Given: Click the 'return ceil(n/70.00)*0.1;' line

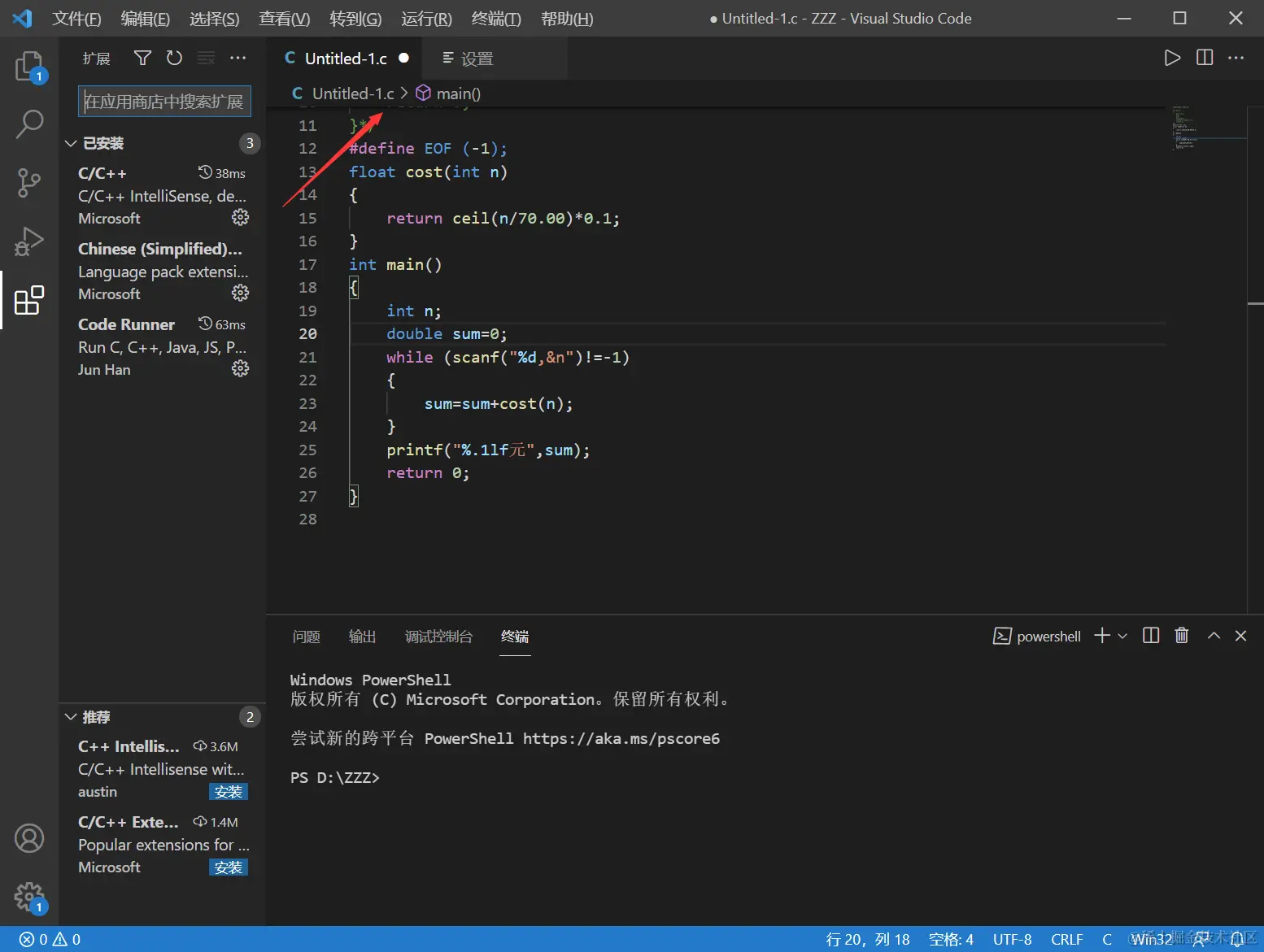Looking at the screenshot, I should (x=503, y=219).
